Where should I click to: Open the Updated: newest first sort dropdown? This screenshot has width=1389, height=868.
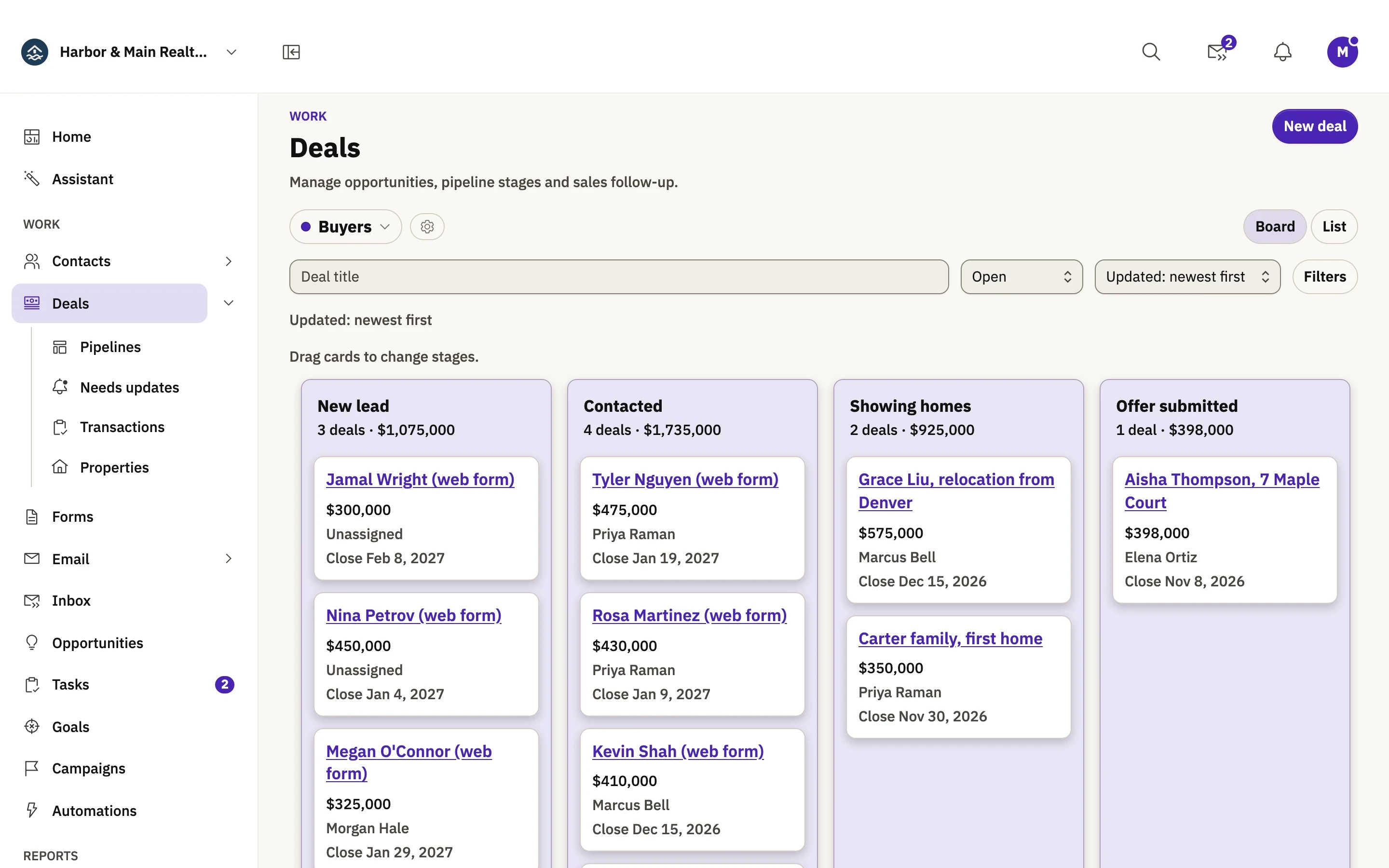point(1187,277)
